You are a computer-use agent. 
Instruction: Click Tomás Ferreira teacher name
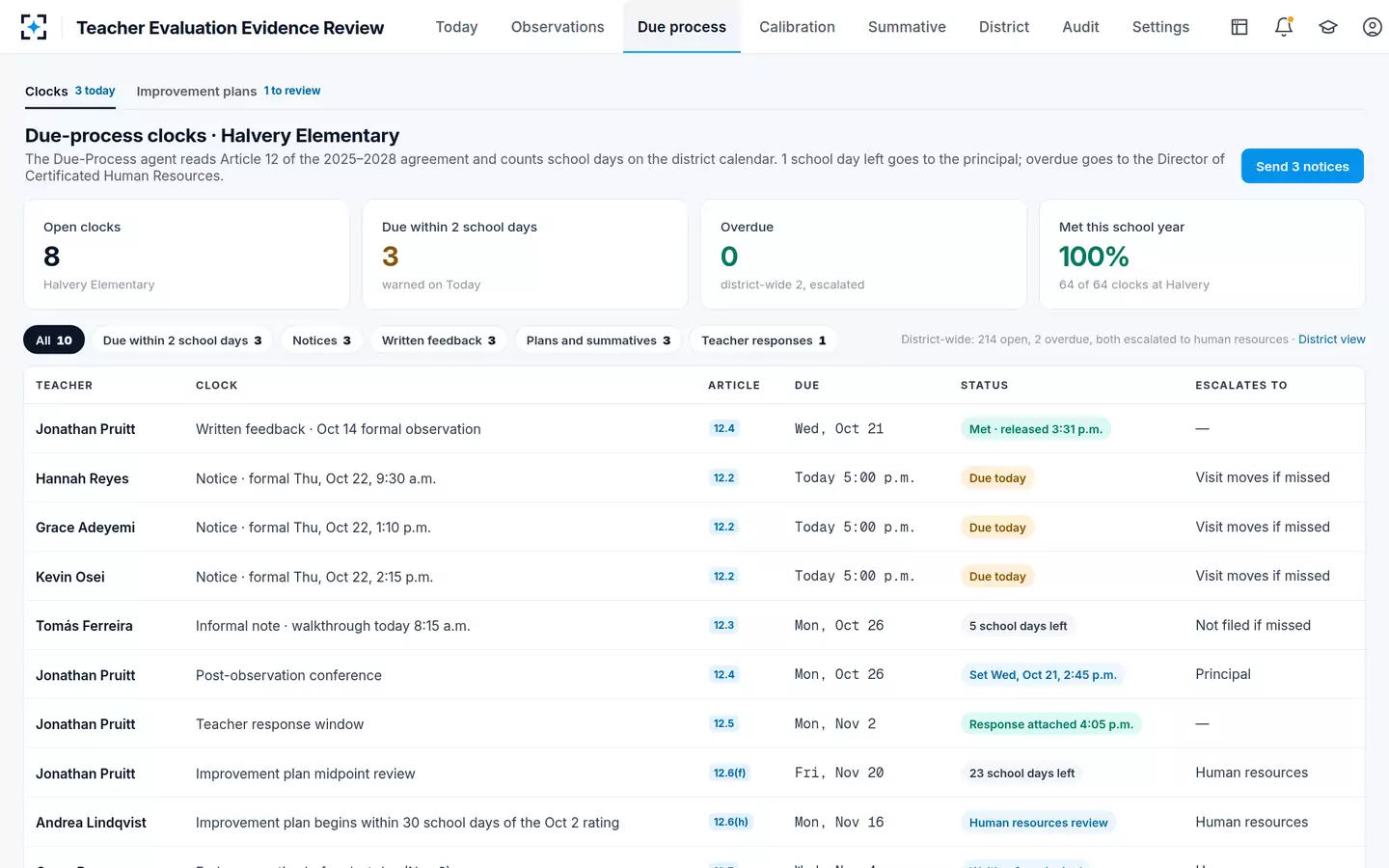[84, 626]
